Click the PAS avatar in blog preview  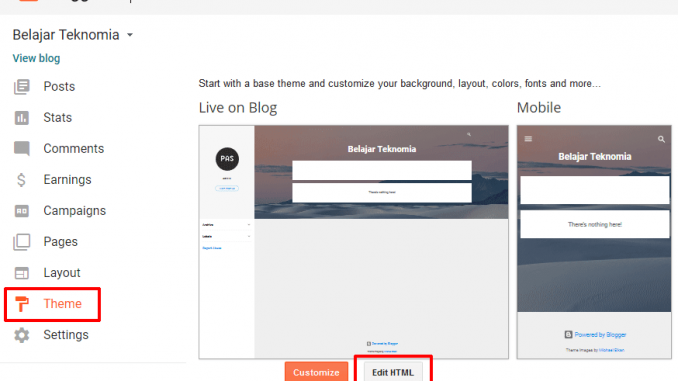tap(227, 159)
